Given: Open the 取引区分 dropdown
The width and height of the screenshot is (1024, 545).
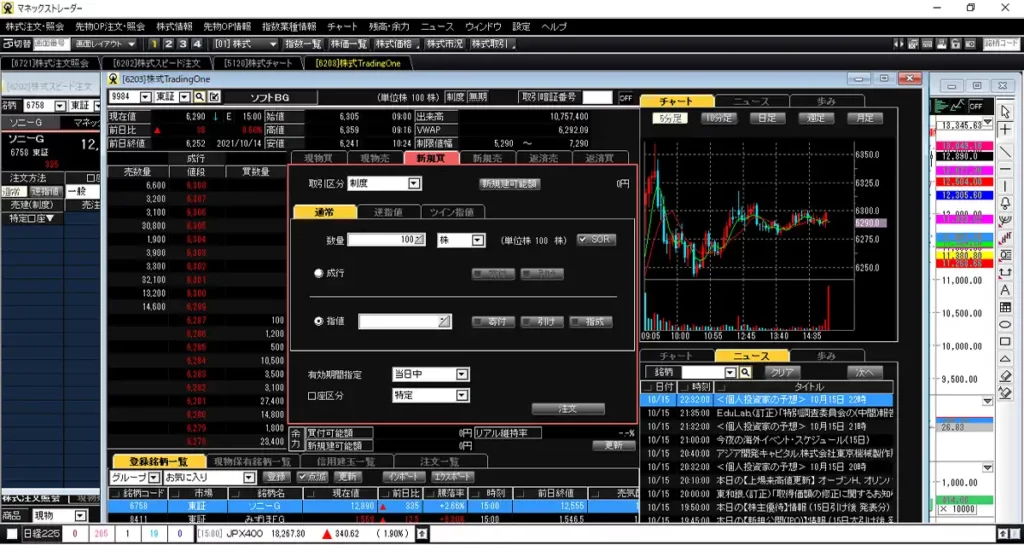Looking at the screenshot, I should click(415, 184).
